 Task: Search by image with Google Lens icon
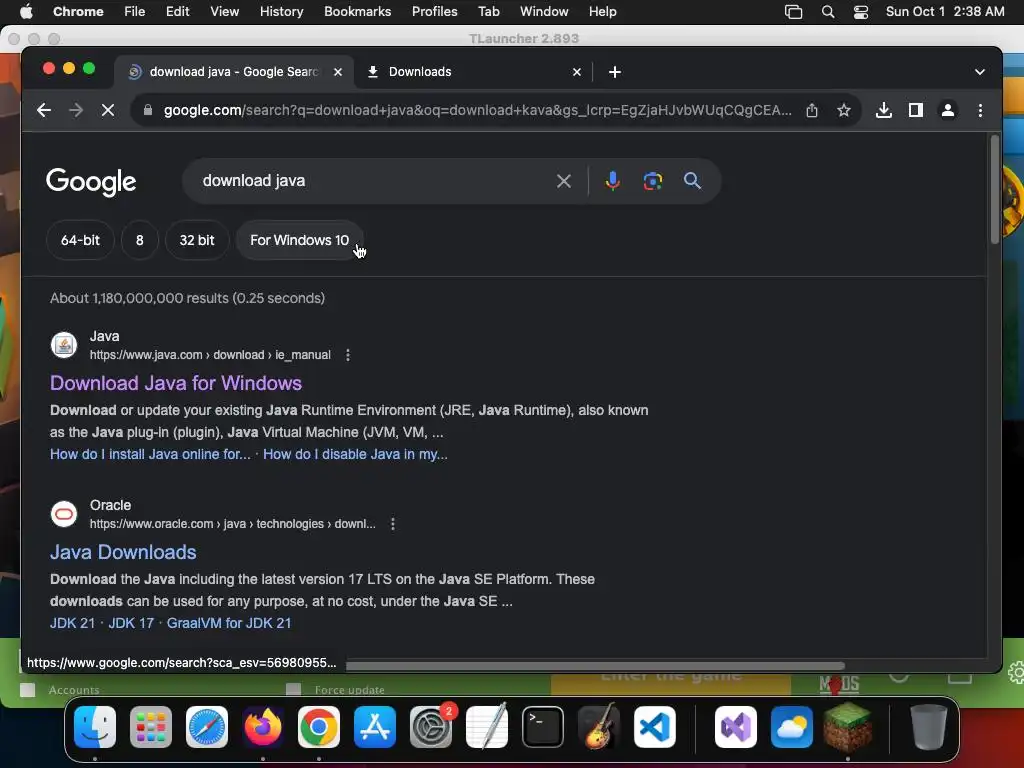tap(652, 181)
